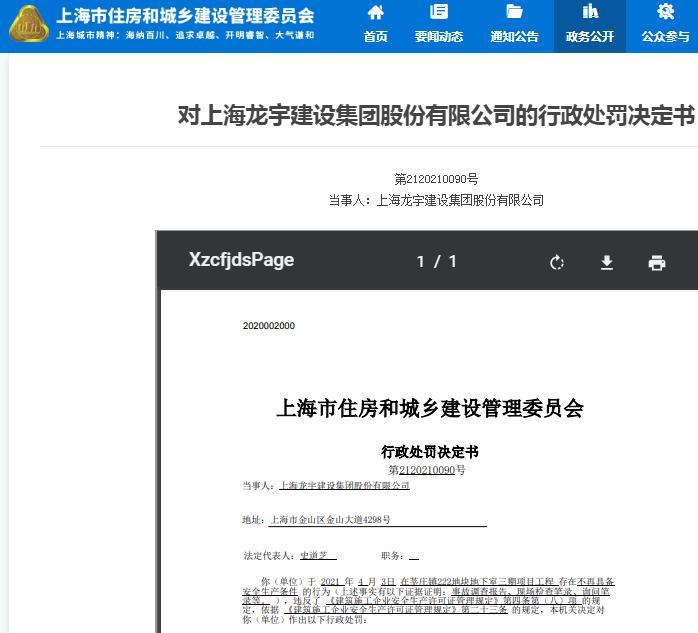Click the 通知公告 folder icon
This screenshot has width=698, height=633.
point(514,12)
